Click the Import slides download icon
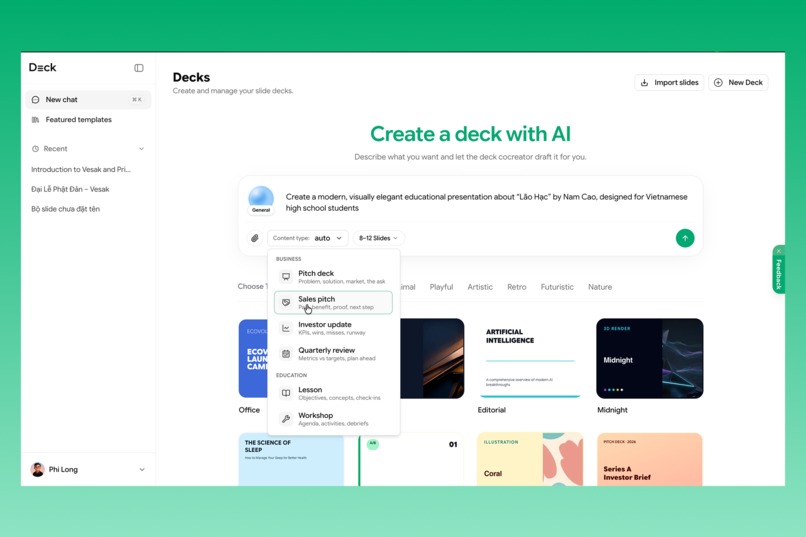This screenshot has height=537, width=806. pyautogui.click(x=644, y=83)
